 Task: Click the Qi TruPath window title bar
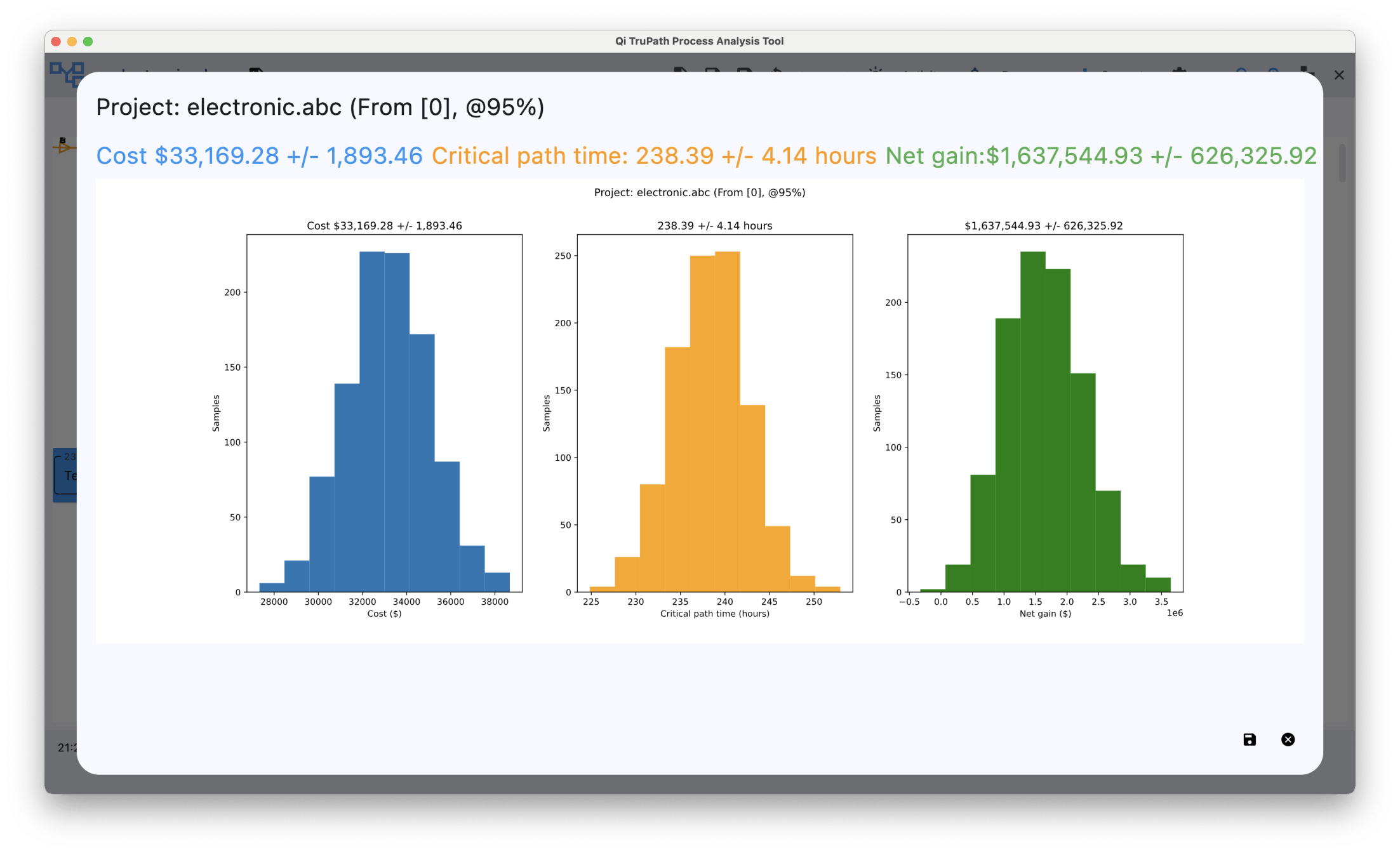(699, 41)
